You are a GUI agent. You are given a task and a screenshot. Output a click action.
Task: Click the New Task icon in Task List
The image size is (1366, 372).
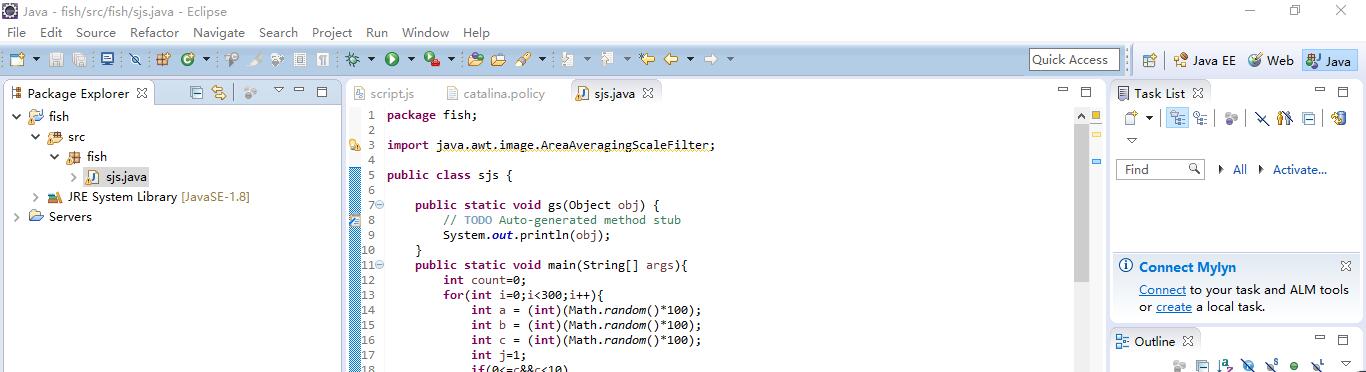1131,118
